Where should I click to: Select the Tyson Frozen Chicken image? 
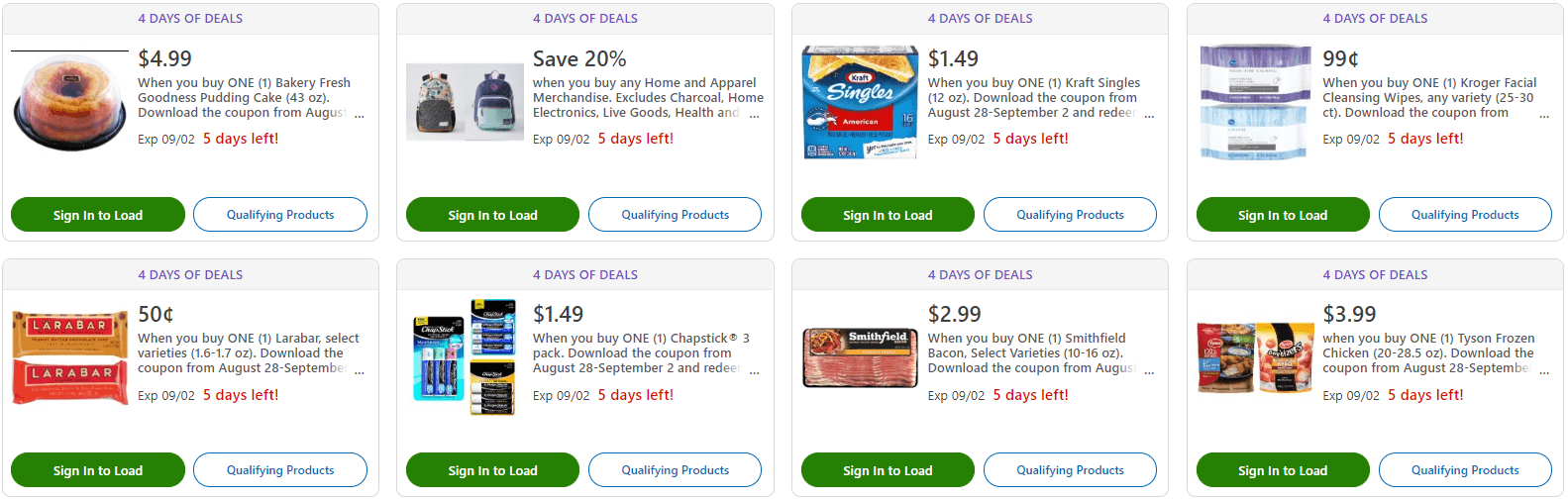tap(1255, 357)
